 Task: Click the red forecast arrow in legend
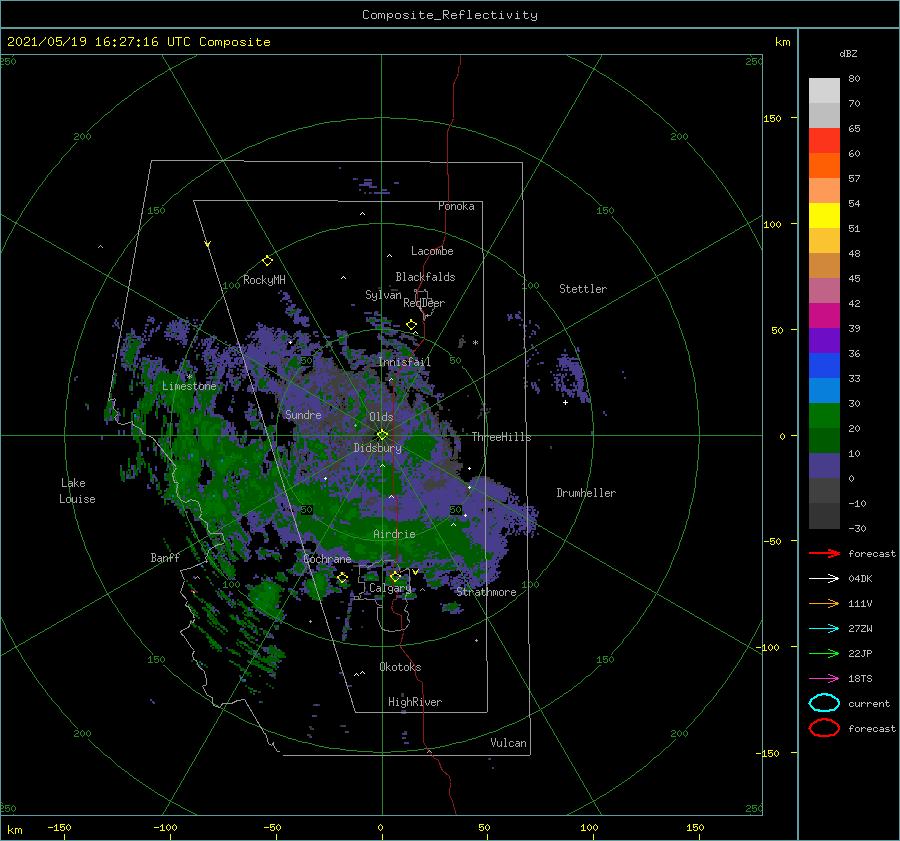[x=824, y=553]
